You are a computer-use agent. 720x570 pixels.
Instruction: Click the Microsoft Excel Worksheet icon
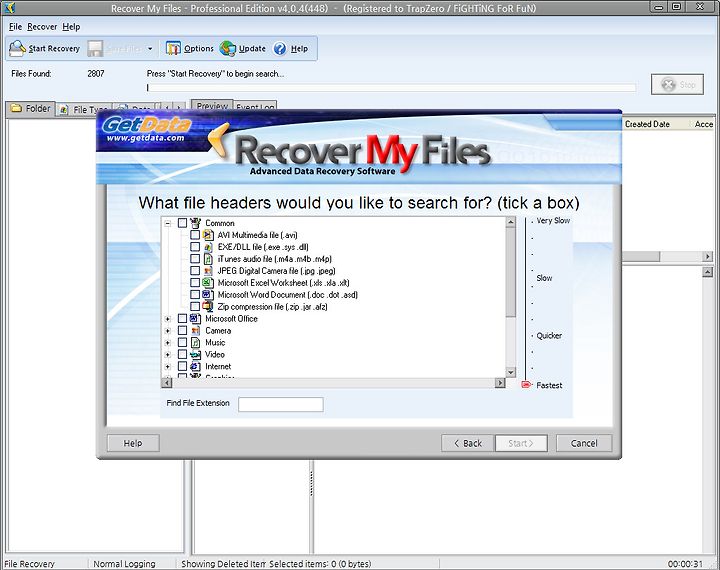pos(208,283)
